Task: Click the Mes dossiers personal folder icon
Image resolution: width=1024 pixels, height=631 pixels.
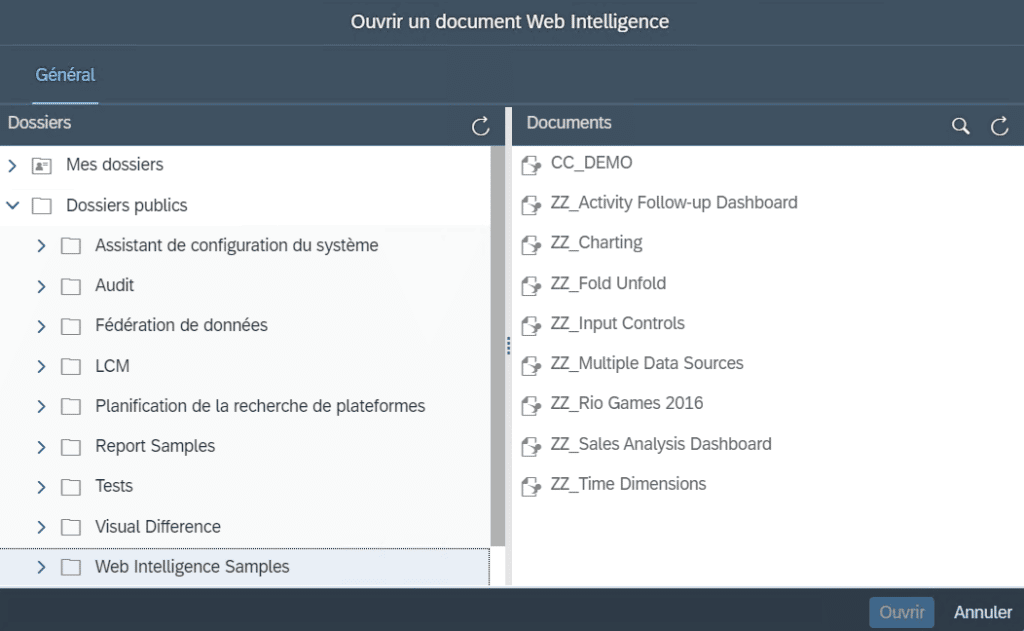Action: pyautogui.click(x=42, y=166)
